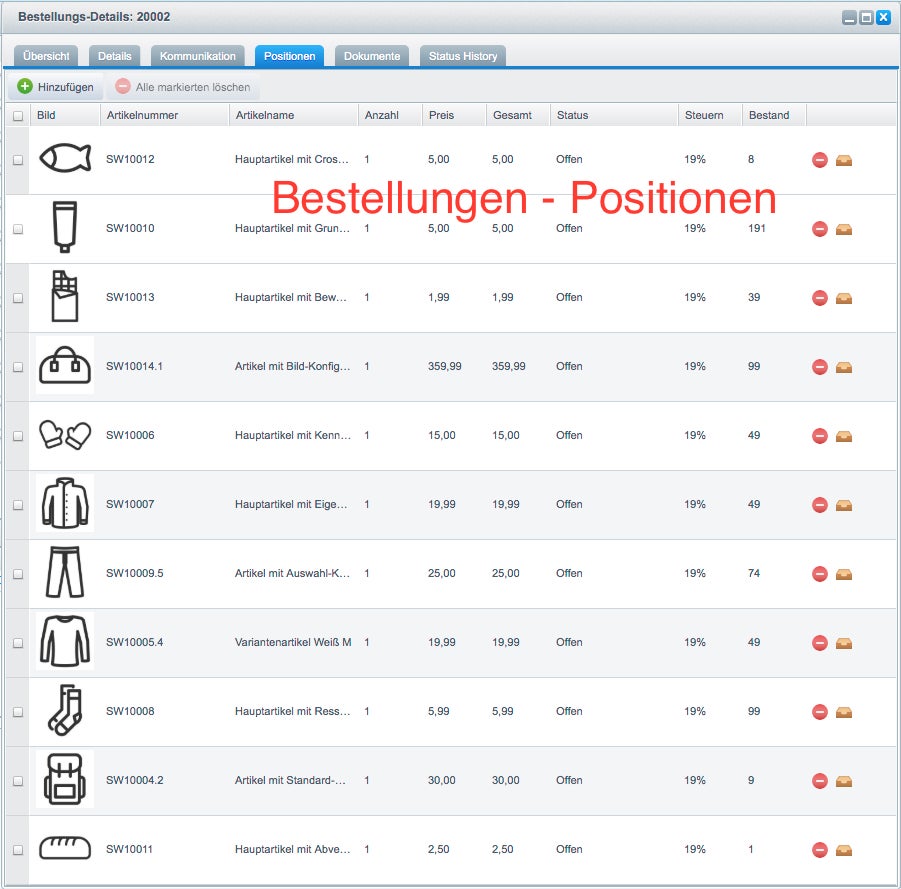Open article box icon for SW10010
The height and width of the screenshot is (889, 901).
pyautogui.click(x=844, y=229)
